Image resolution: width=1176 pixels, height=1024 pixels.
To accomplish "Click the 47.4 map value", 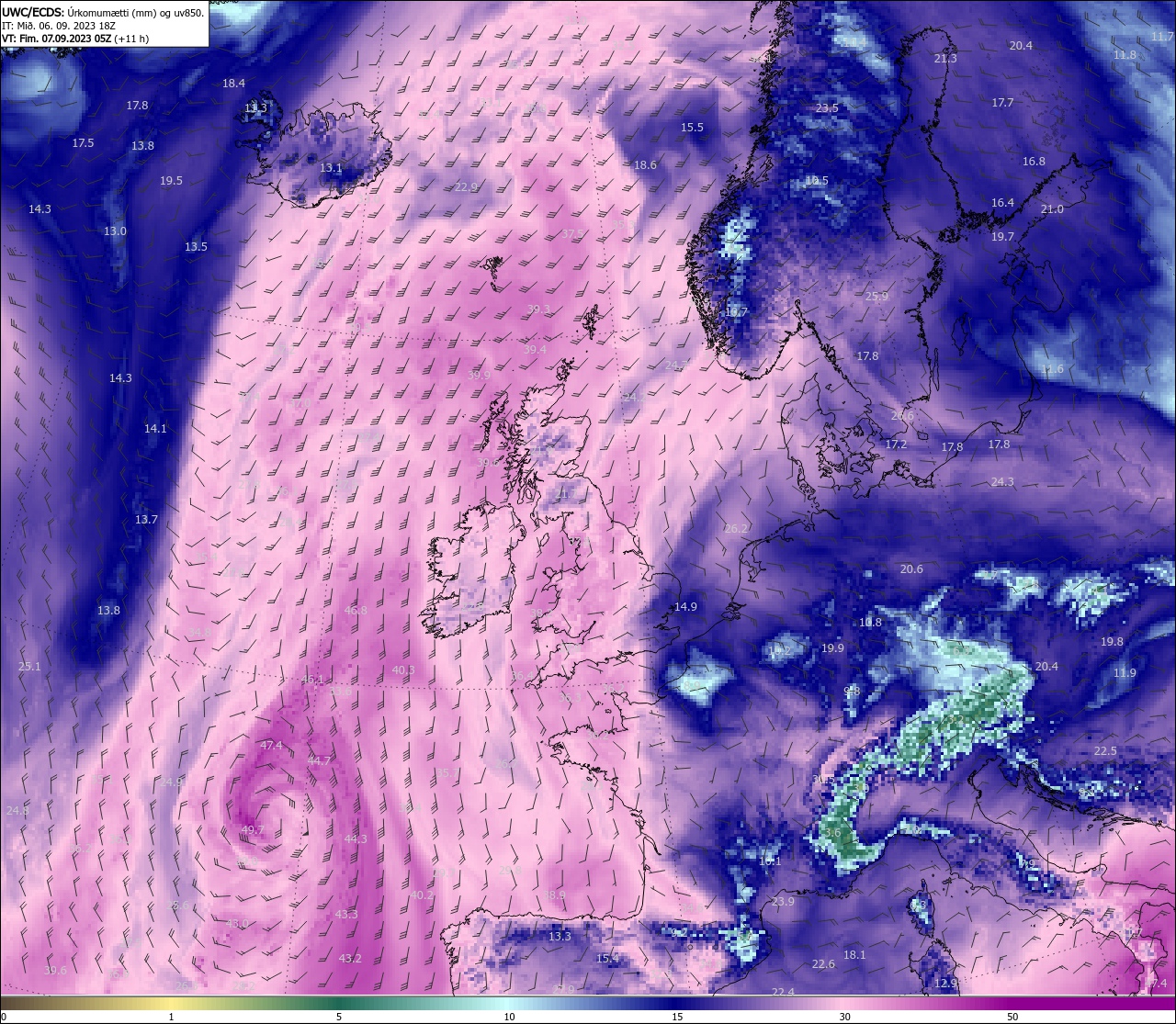I will click(271, 745).
